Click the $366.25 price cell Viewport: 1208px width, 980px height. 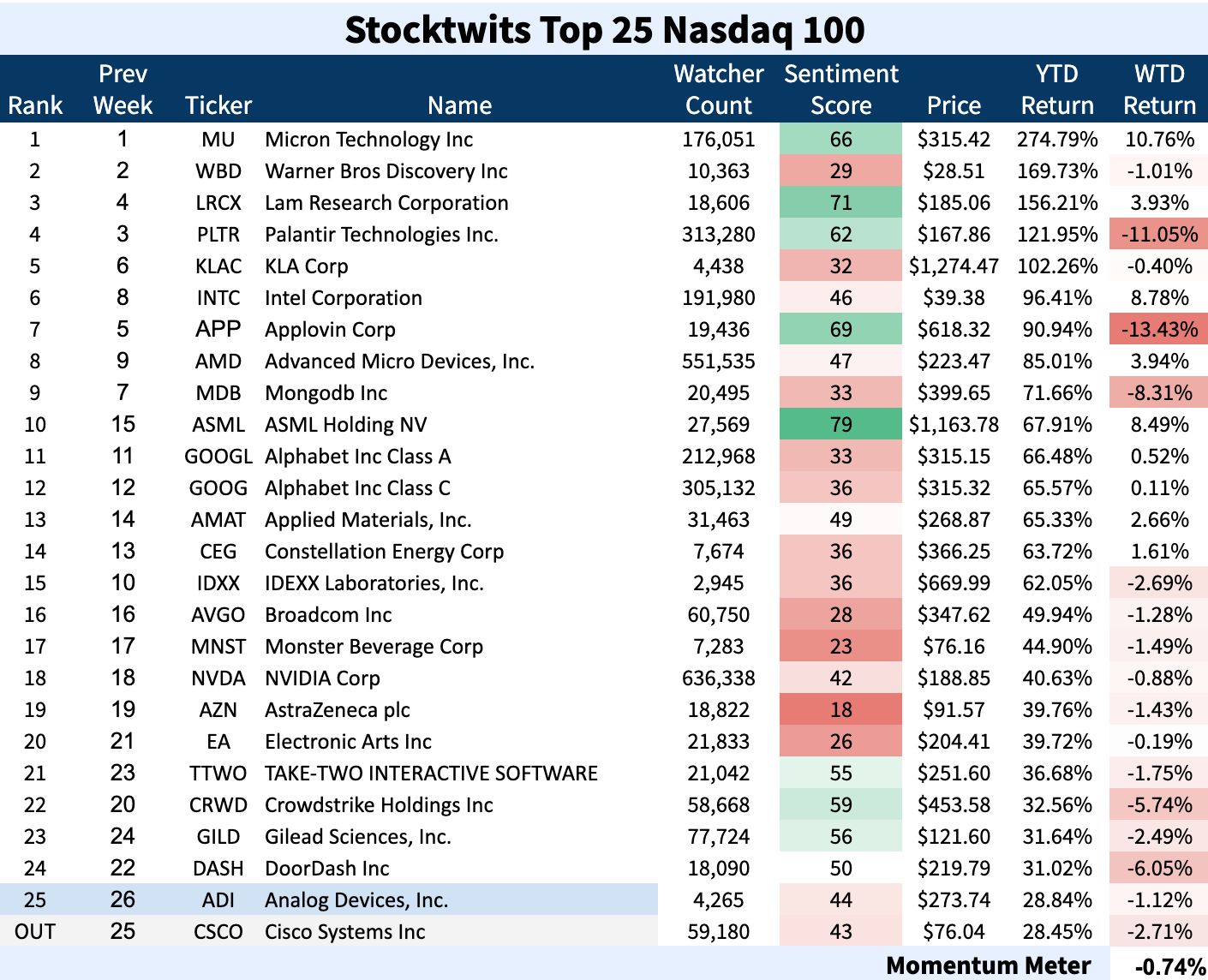954,552
